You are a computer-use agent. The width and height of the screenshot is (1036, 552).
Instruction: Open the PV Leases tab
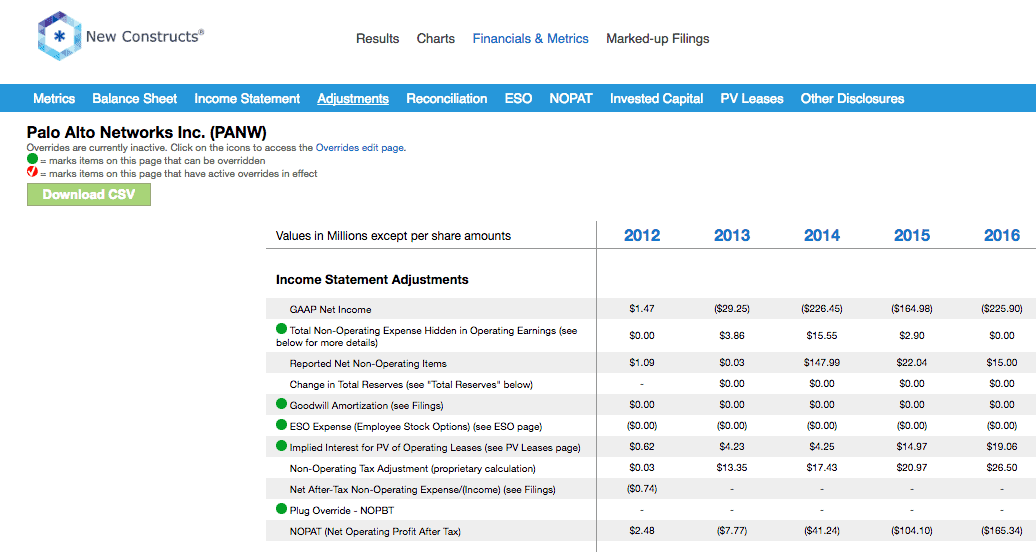point(752,99)
